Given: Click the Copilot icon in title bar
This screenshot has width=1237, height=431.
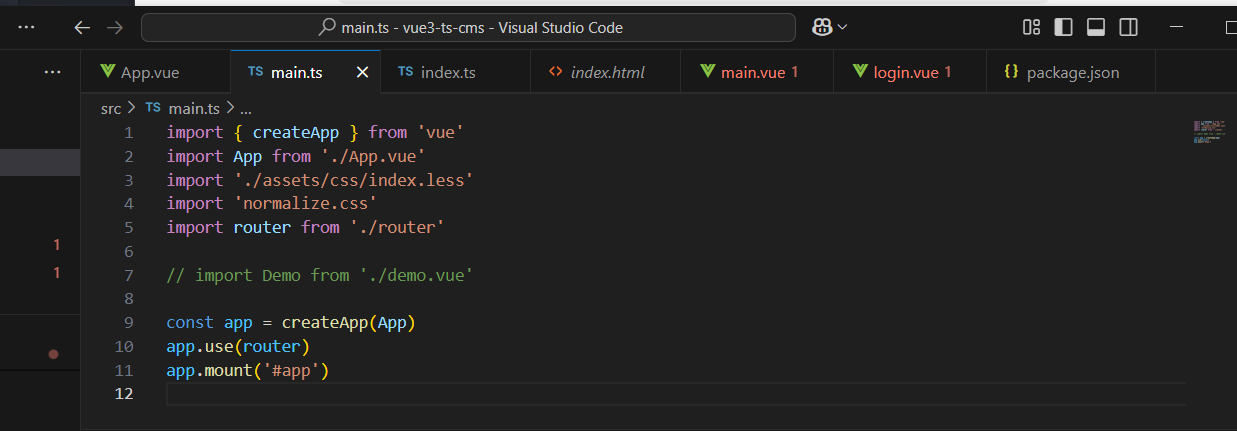Looking at the screenshot, I should (823, 27).
